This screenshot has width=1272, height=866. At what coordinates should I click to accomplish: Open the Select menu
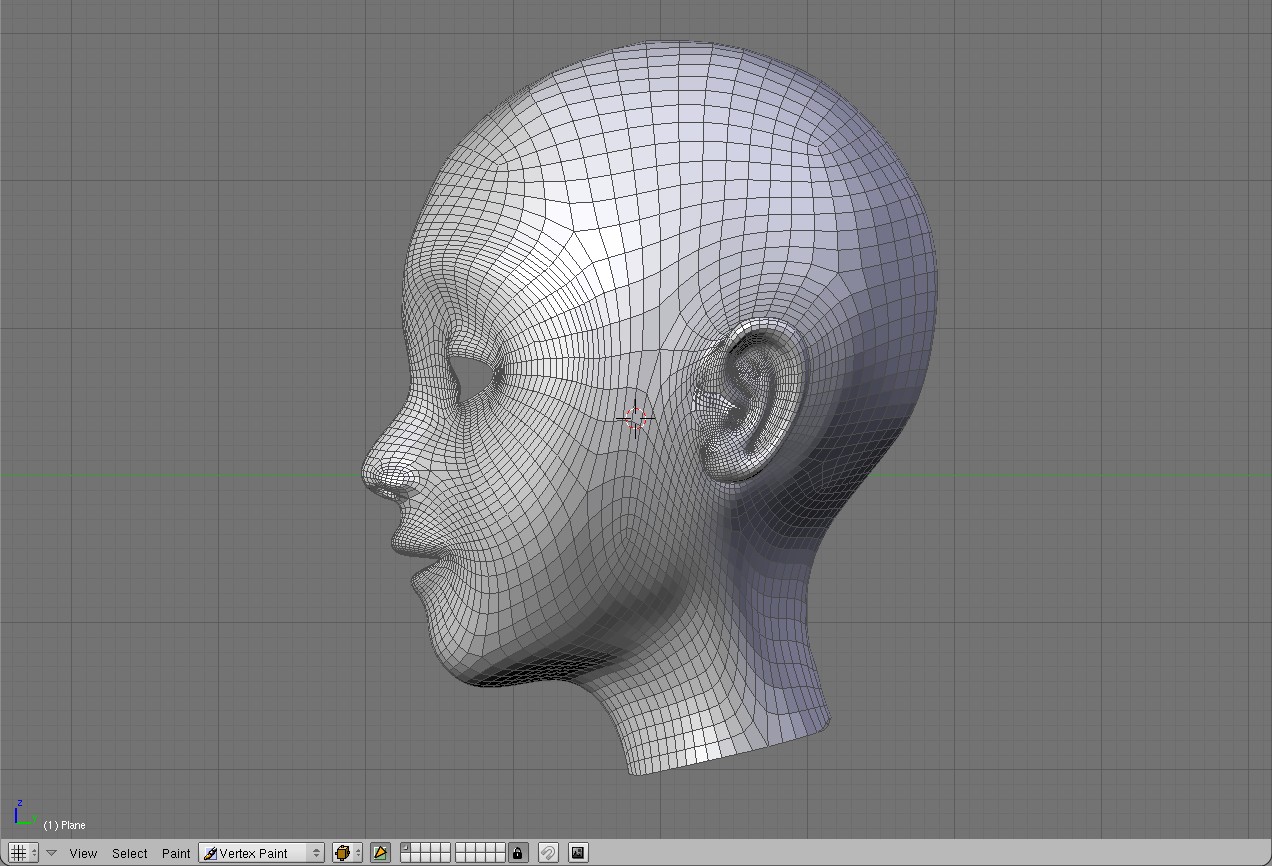[129, 853]
